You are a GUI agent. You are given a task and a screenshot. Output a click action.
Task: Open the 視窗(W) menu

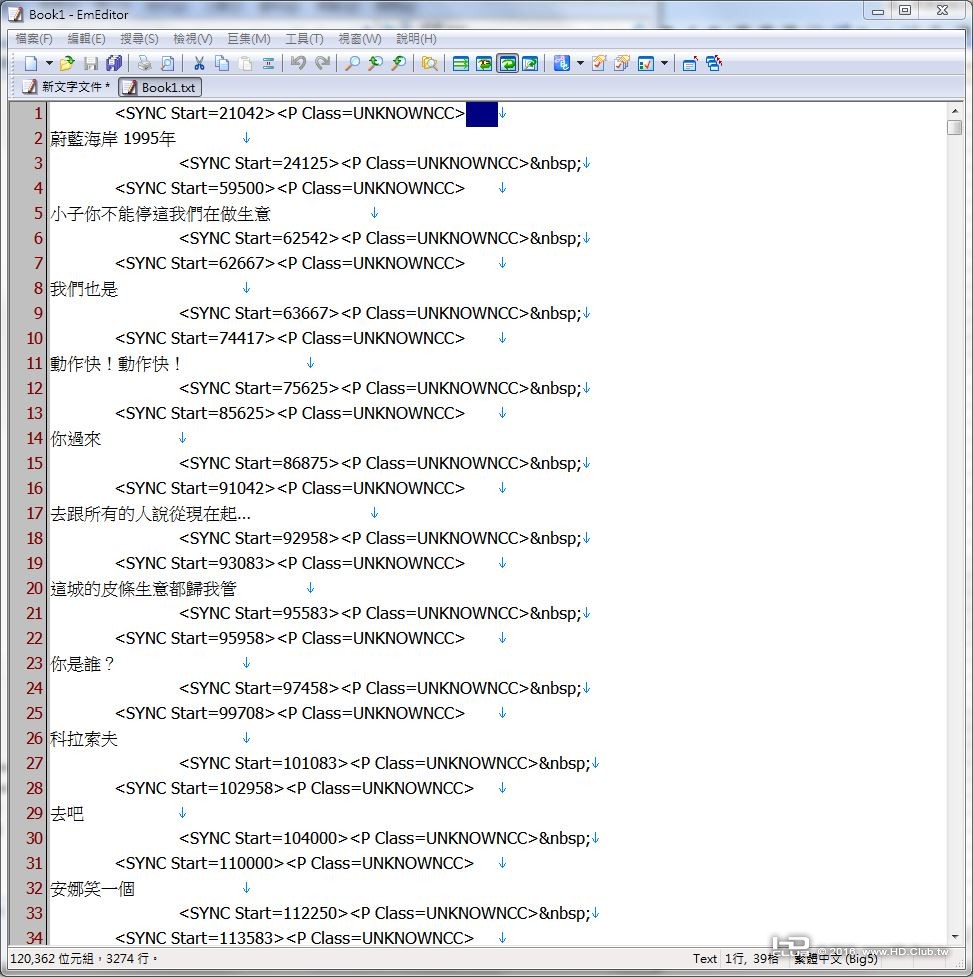(x=359, y=39)
